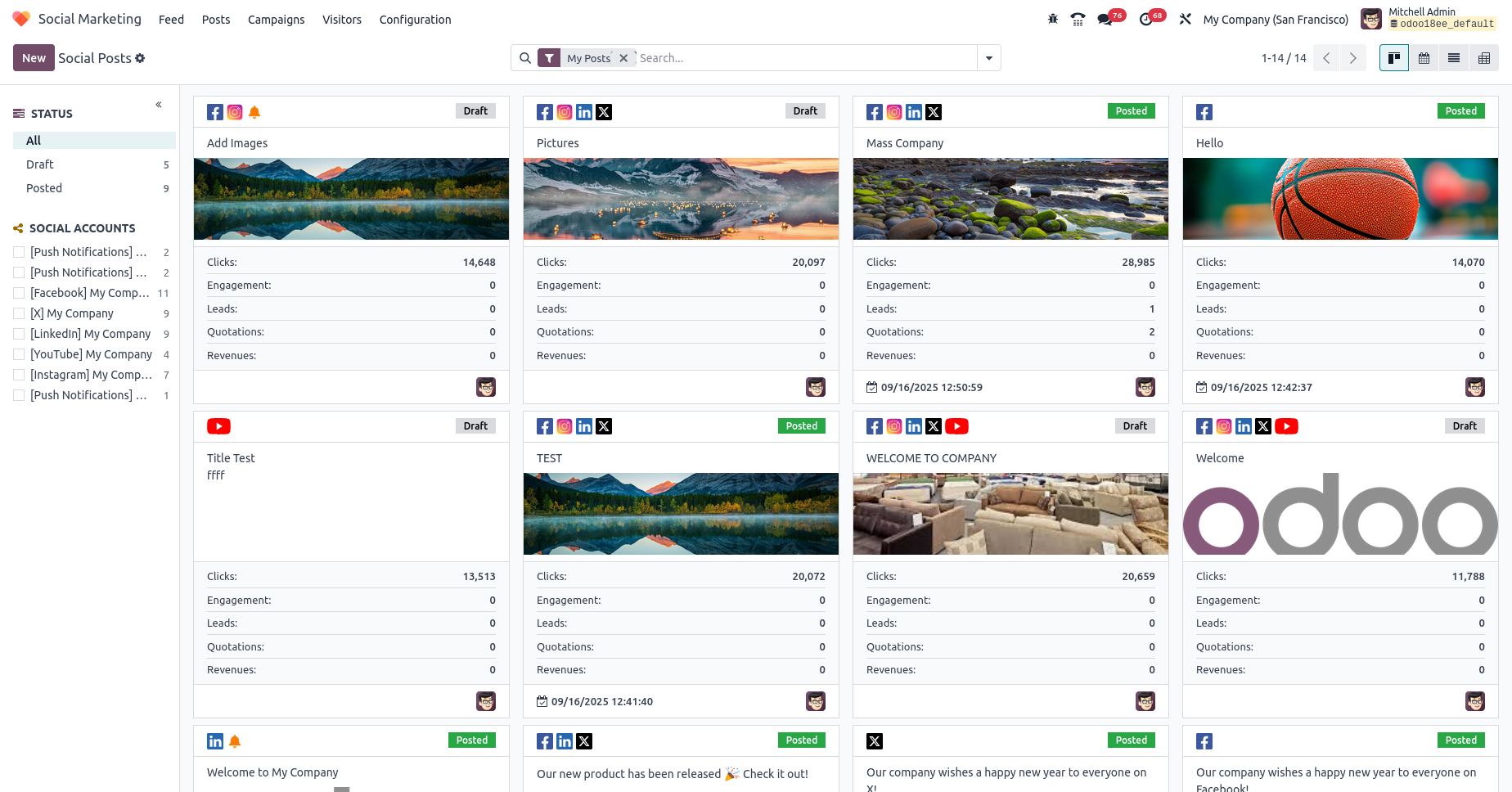Open the activities clock icon with 68 badge
1512x792 pixels.
1146,19
